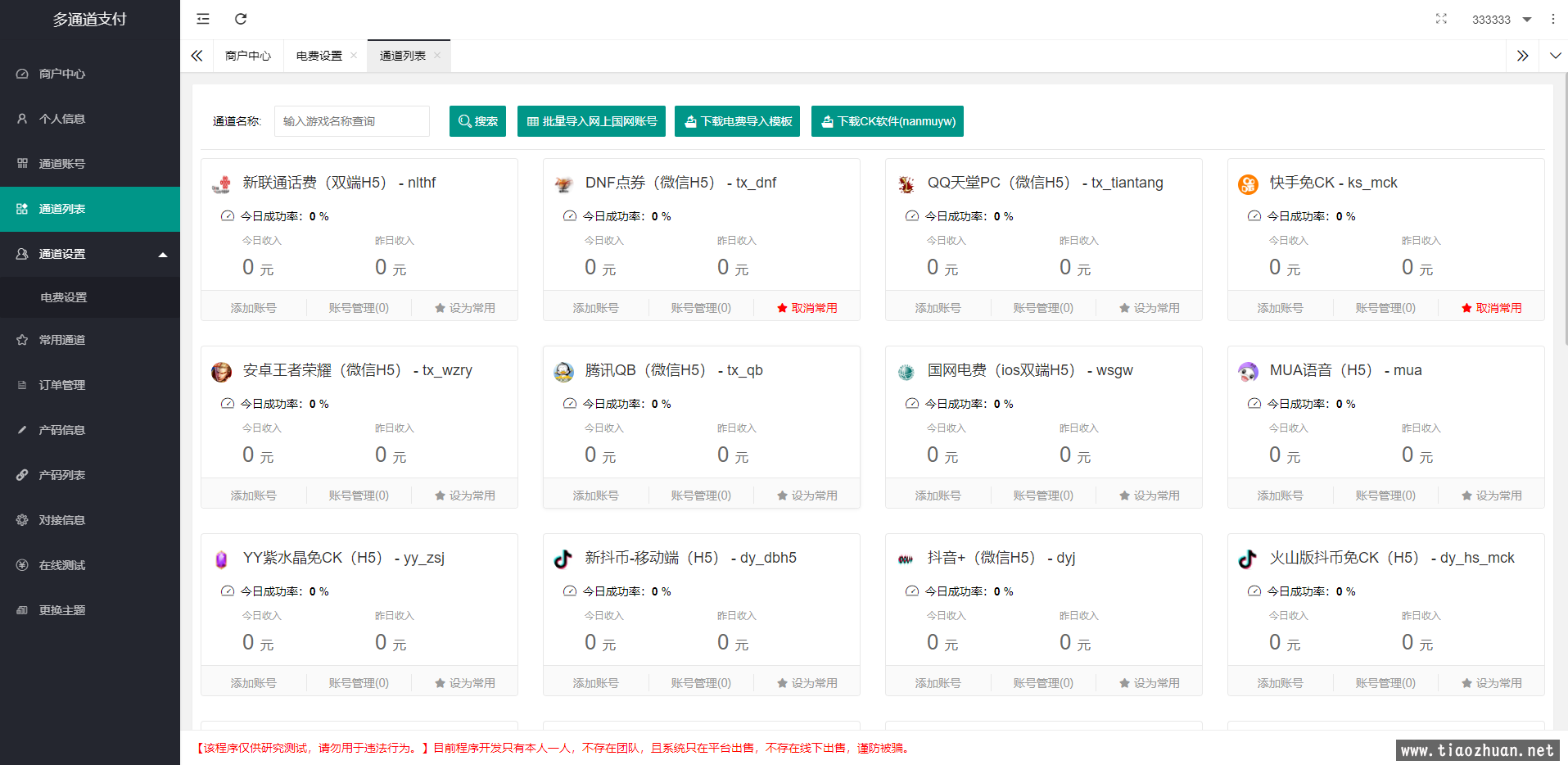Unmark 快手免CK as favorite (取消常用)
The width and height of the screenshot is (1568, 765).
pos(1491,308)
